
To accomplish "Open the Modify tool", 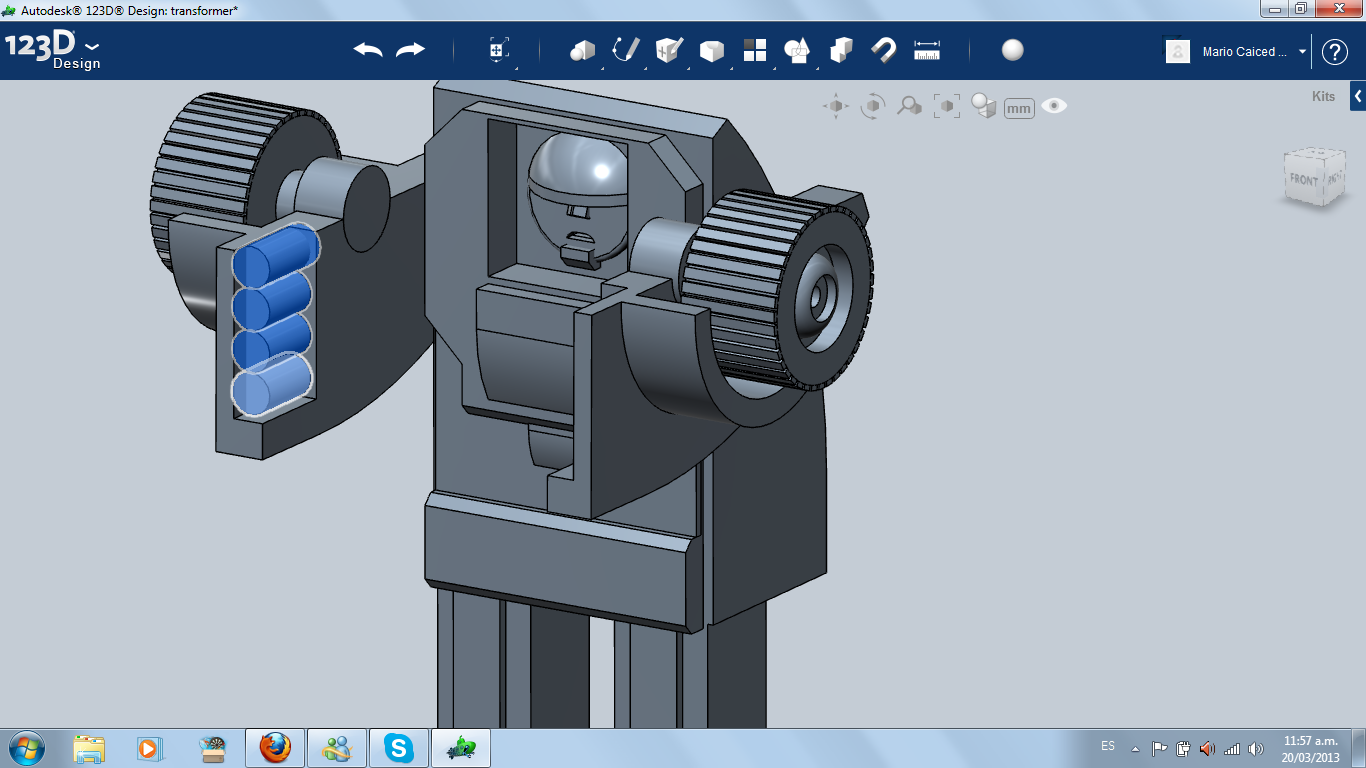I will tap(711, 50).
